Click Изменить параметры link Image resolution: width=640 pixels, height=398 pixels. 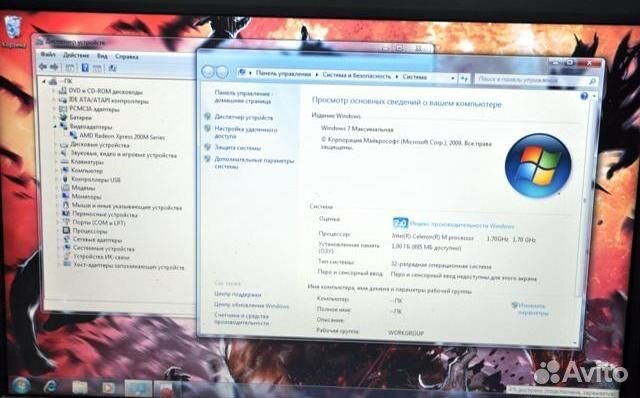coord(532,309)
